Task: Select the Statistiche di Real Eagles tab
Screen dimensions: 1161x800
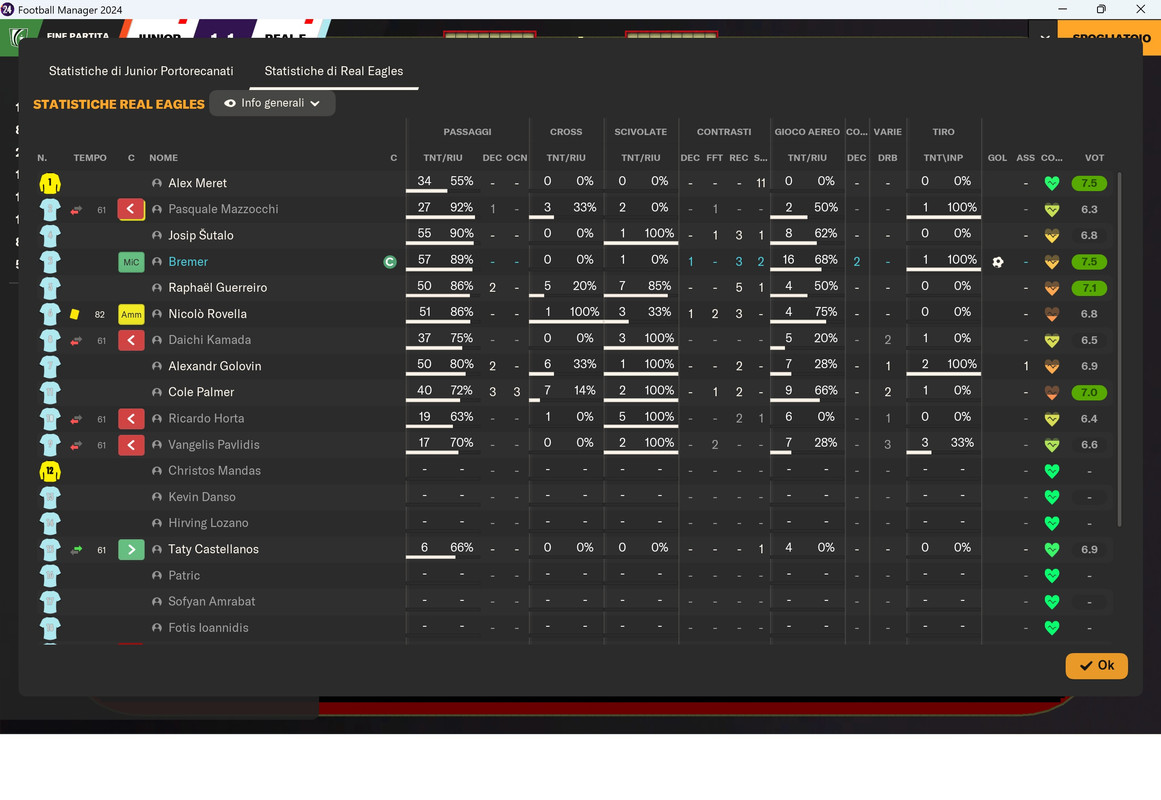Action: point(334,71)
